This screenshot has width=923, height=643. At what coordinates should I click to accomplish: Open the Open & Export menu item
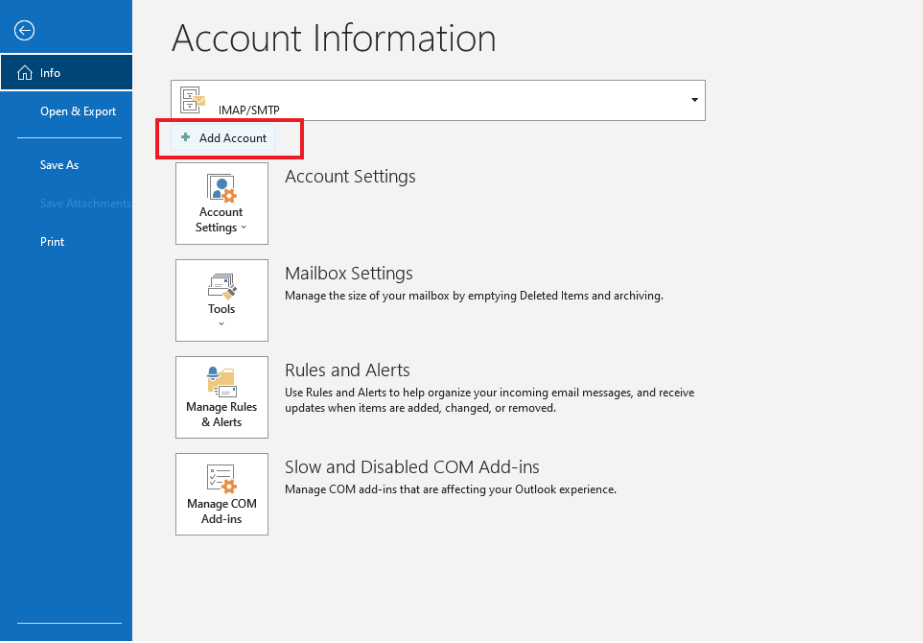click(x=78, y=111)
